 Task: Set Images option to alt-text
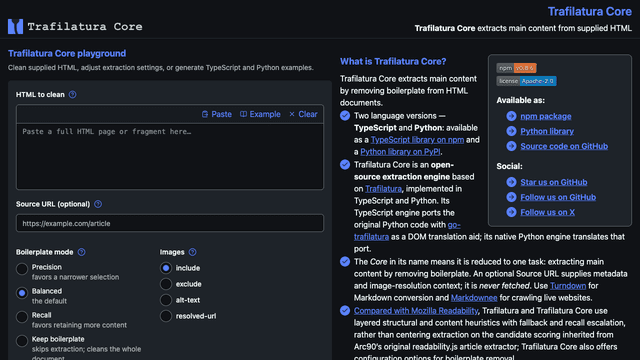pos(166,300)
